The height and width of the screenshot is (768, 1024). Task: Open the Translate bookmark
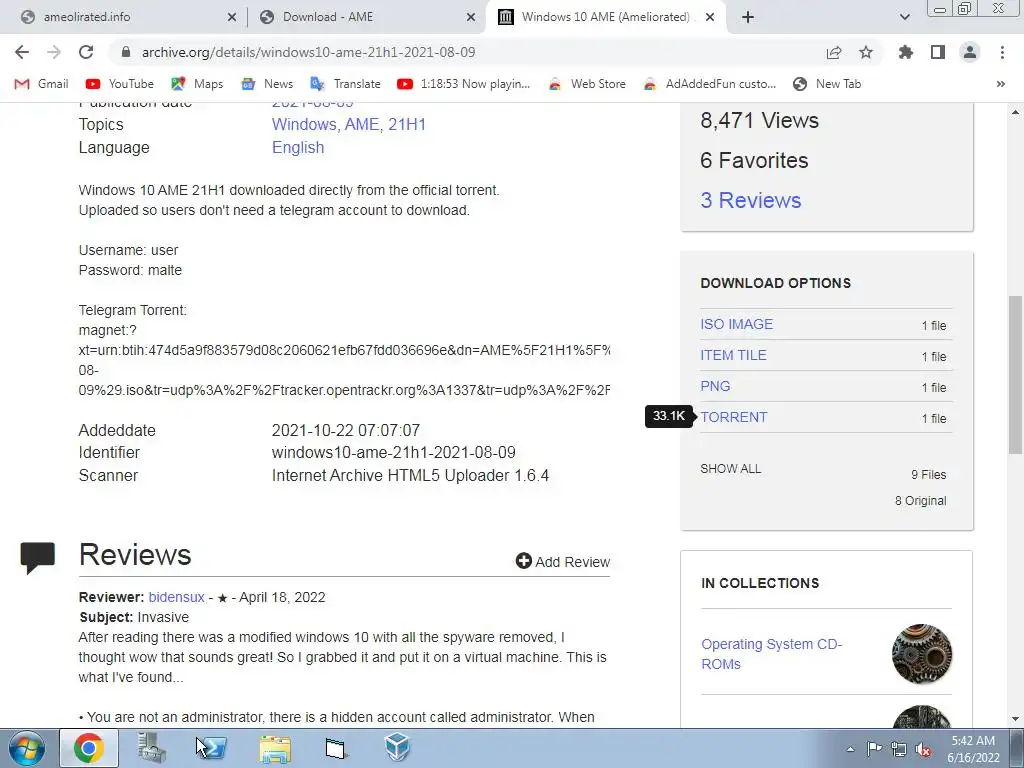(345, 84)
